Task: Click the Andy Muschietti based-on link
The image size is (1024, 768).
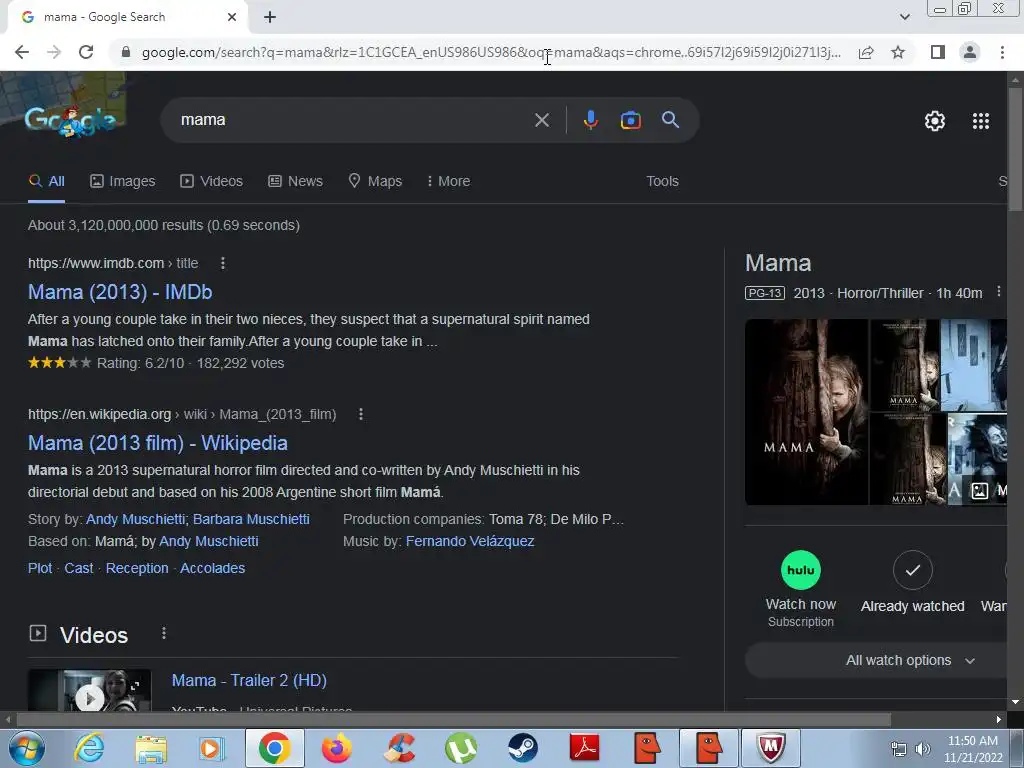Action: pyautogui.click(x=209, y=541)
